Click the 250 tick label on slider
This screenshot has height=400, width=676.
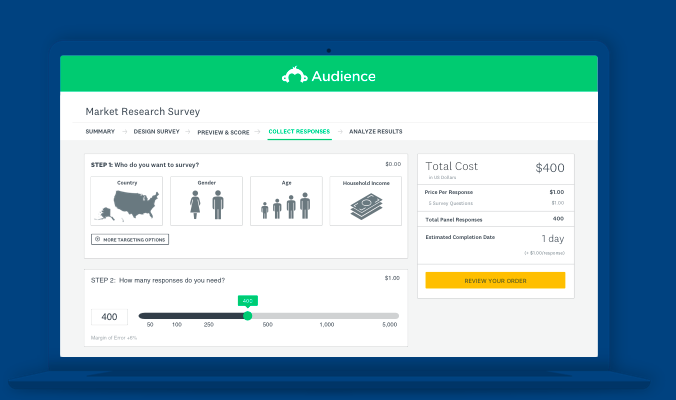coord(209,325)
